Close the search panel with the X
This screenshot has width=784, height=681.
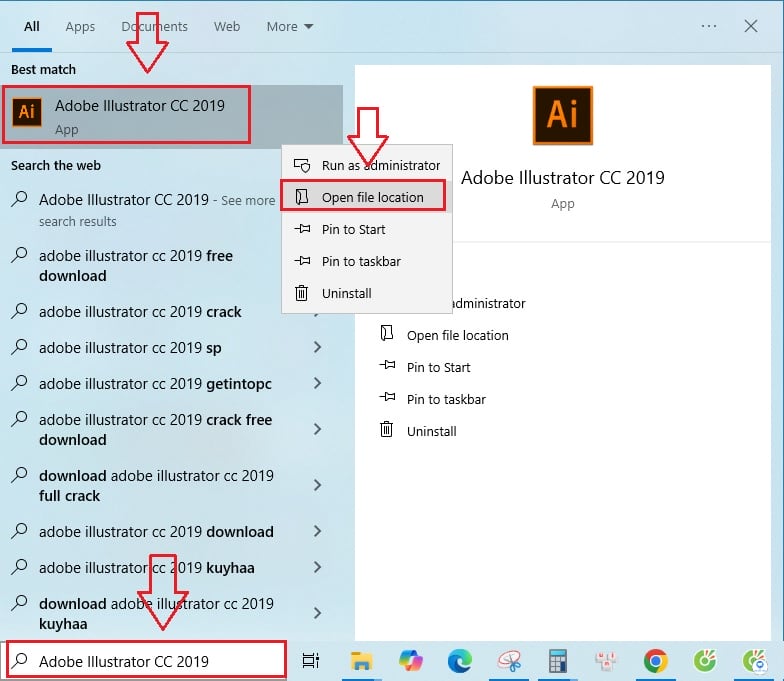[x=750, y=26]
